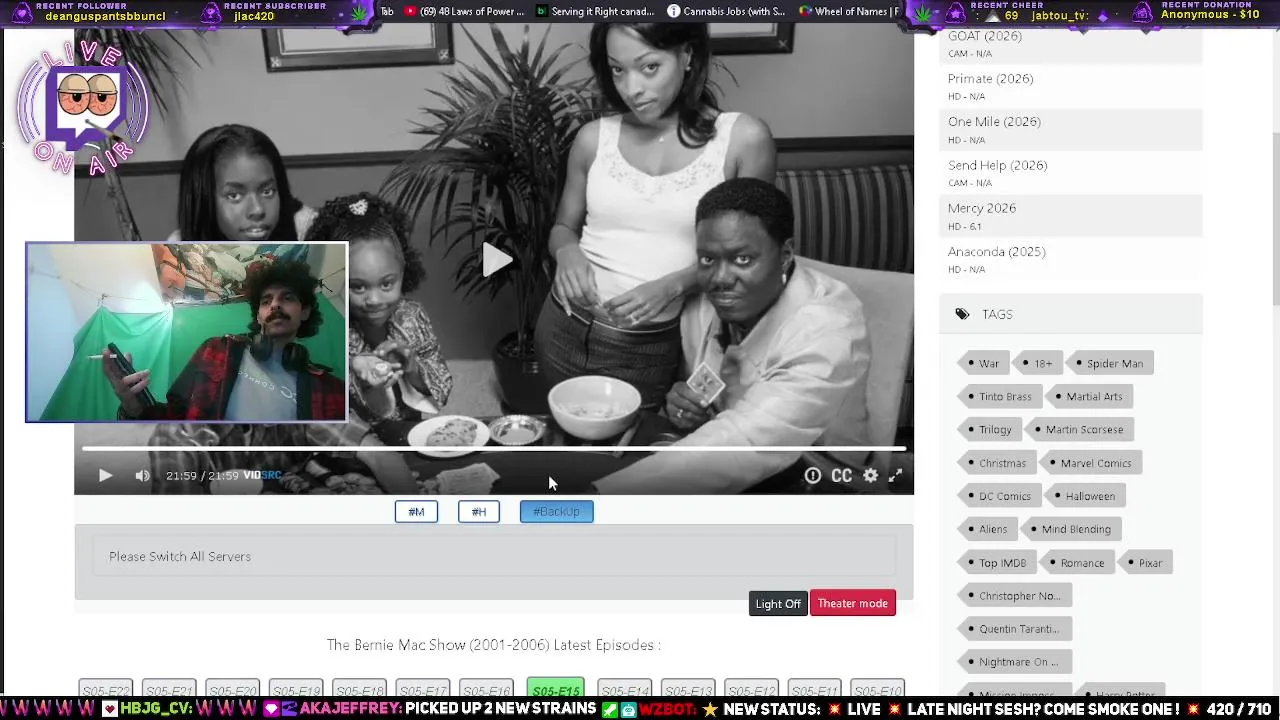
Task: Open episode S05-E14
Action: [625, 690]
